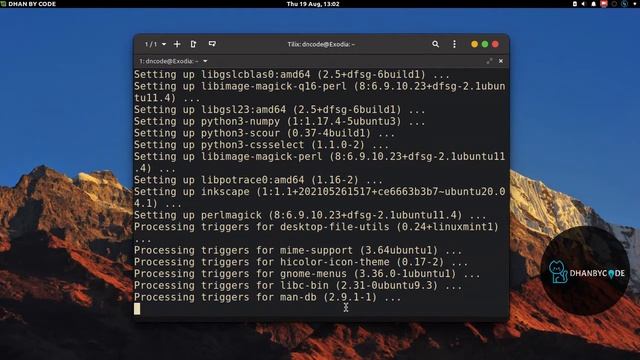The height and width of the screenshot is (360, 640).
Task: Open the notification bell in system tray
Action: (594, 4)
